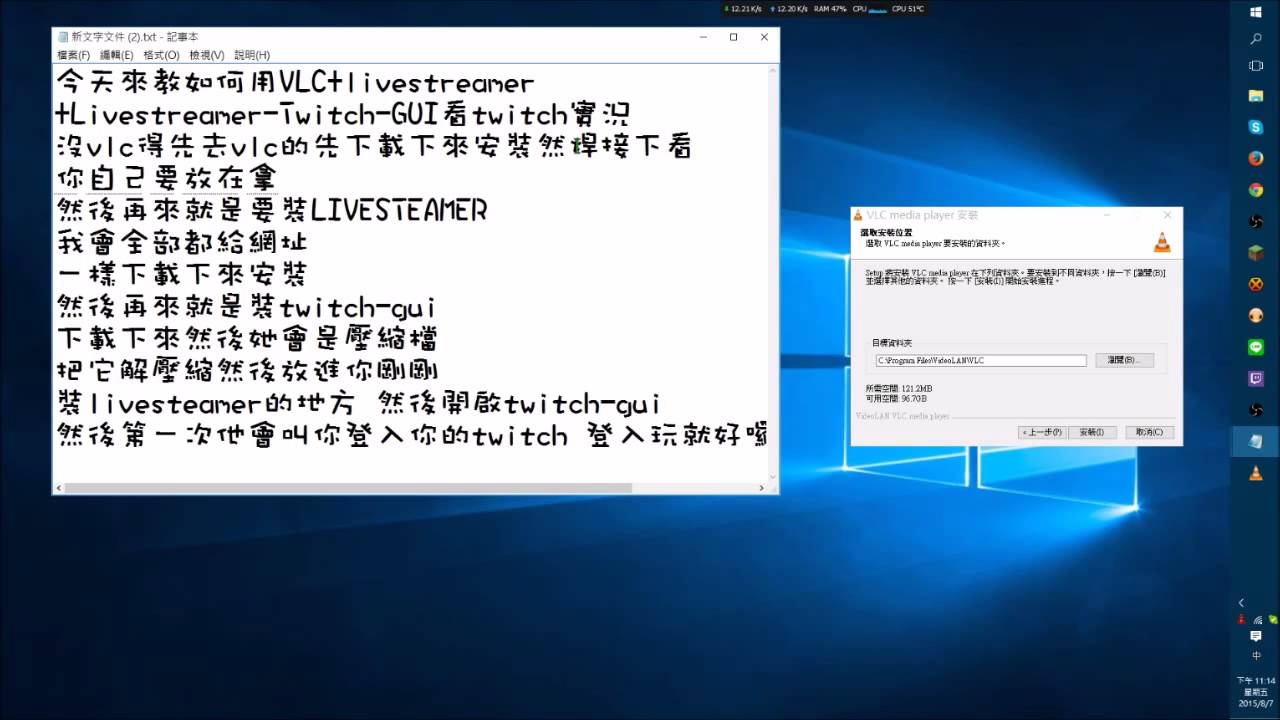Click the CPU 51°C temperature readout

(x=907, y=8)
